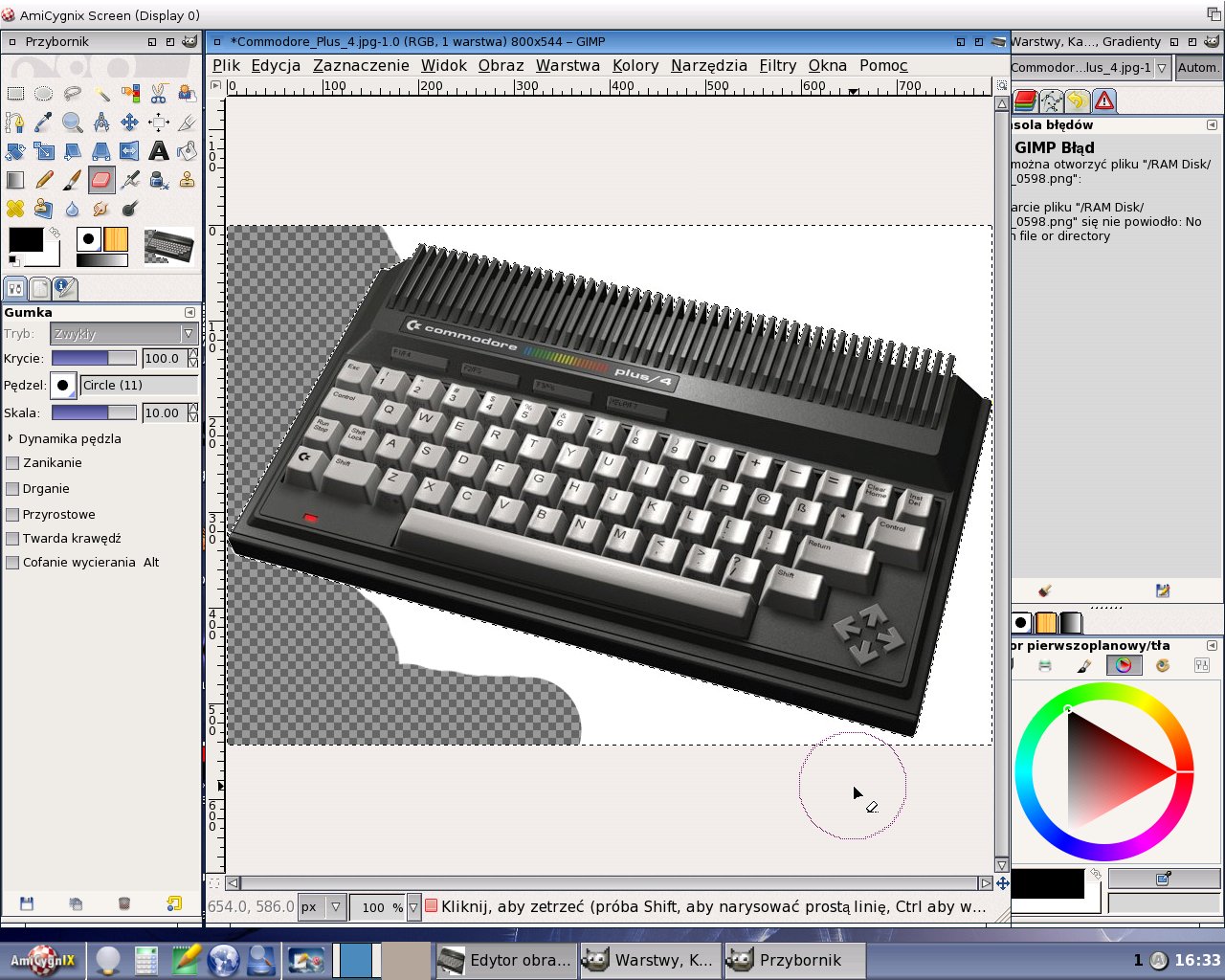
Task: Select the Ellipse Select tool
Action: pos(44,94)
